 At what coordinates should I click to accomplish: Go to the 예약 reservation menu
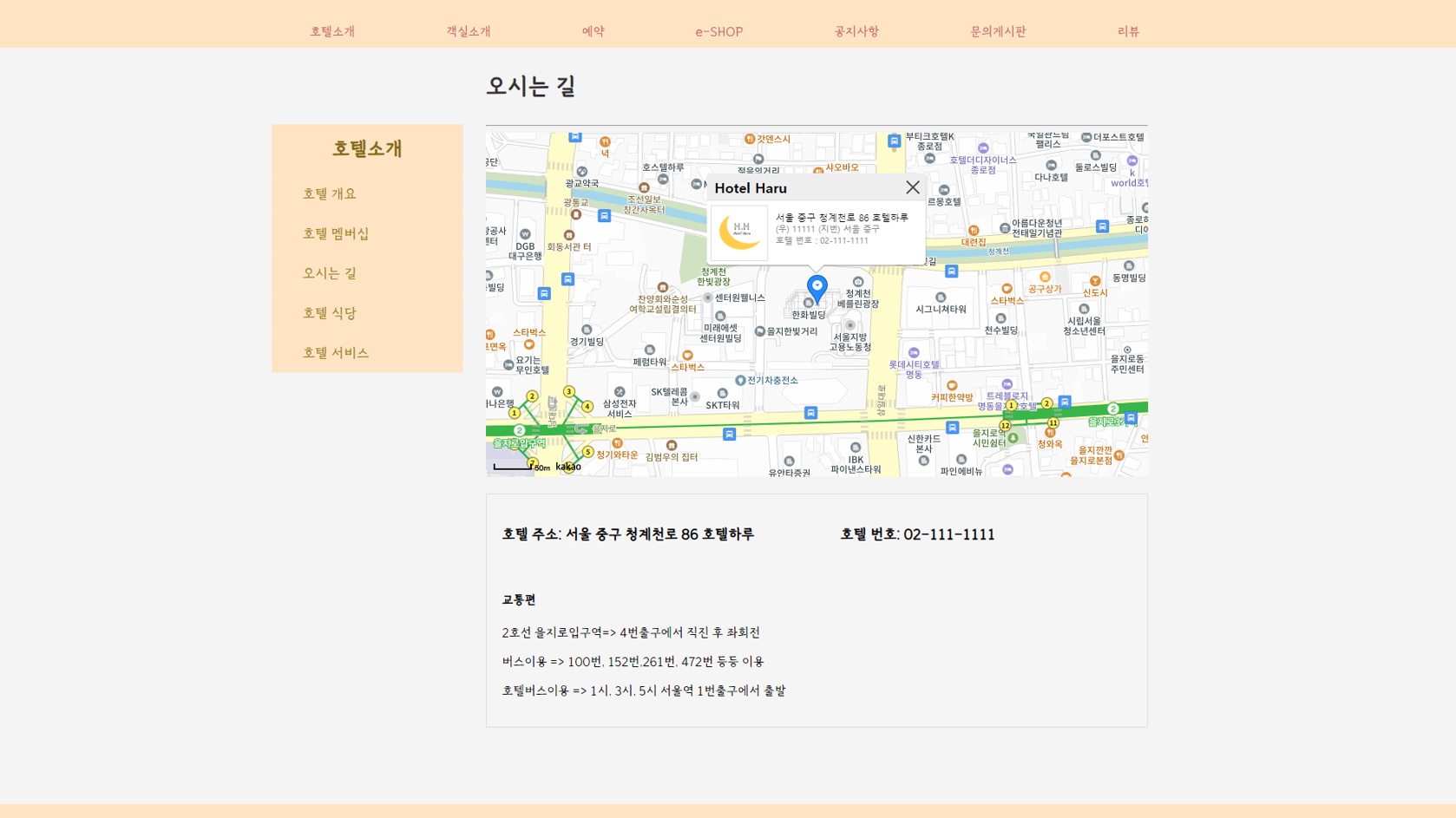pyautogui.click(x=593, y=31)
